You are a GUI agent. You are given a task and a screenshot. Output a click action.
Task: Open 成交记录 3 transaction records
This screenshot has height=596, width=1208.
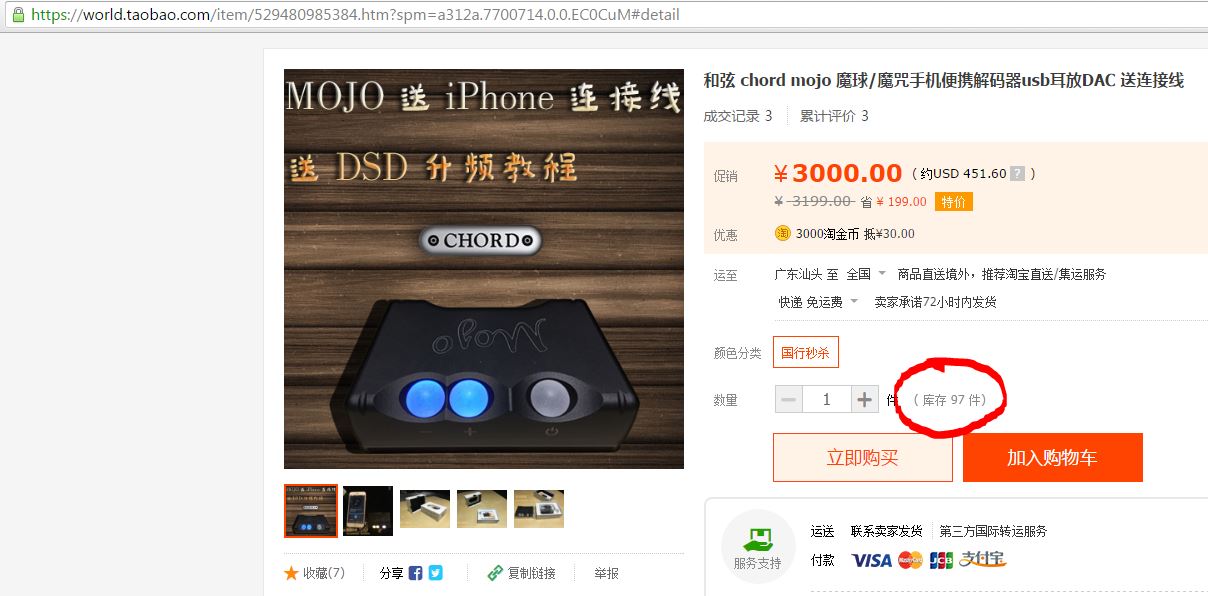[738, 115]
